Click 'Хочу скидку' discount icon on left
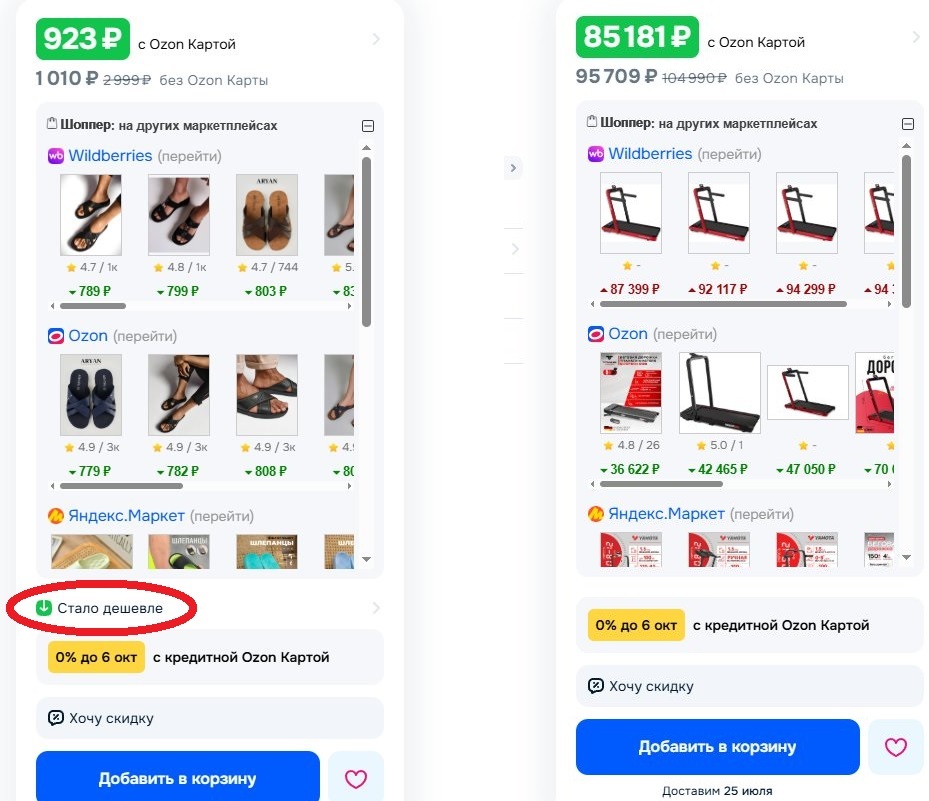929x801 pixels. tap(56, 718)
